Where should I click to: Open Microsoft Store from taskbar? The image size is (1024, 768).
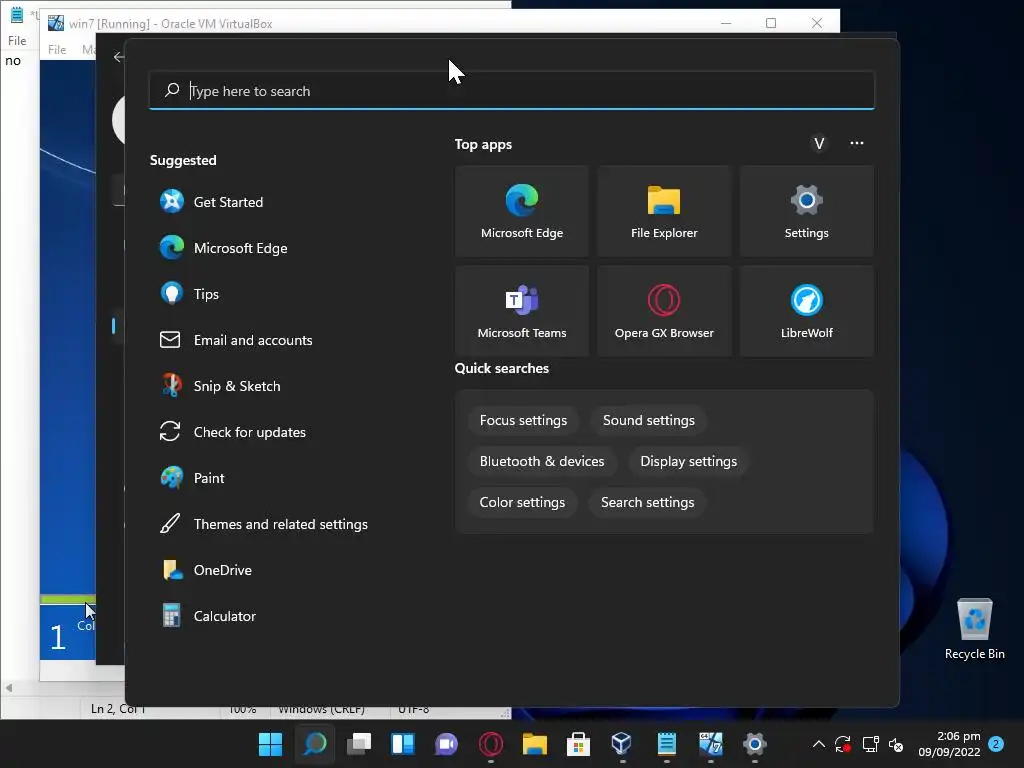click(578, 744)
